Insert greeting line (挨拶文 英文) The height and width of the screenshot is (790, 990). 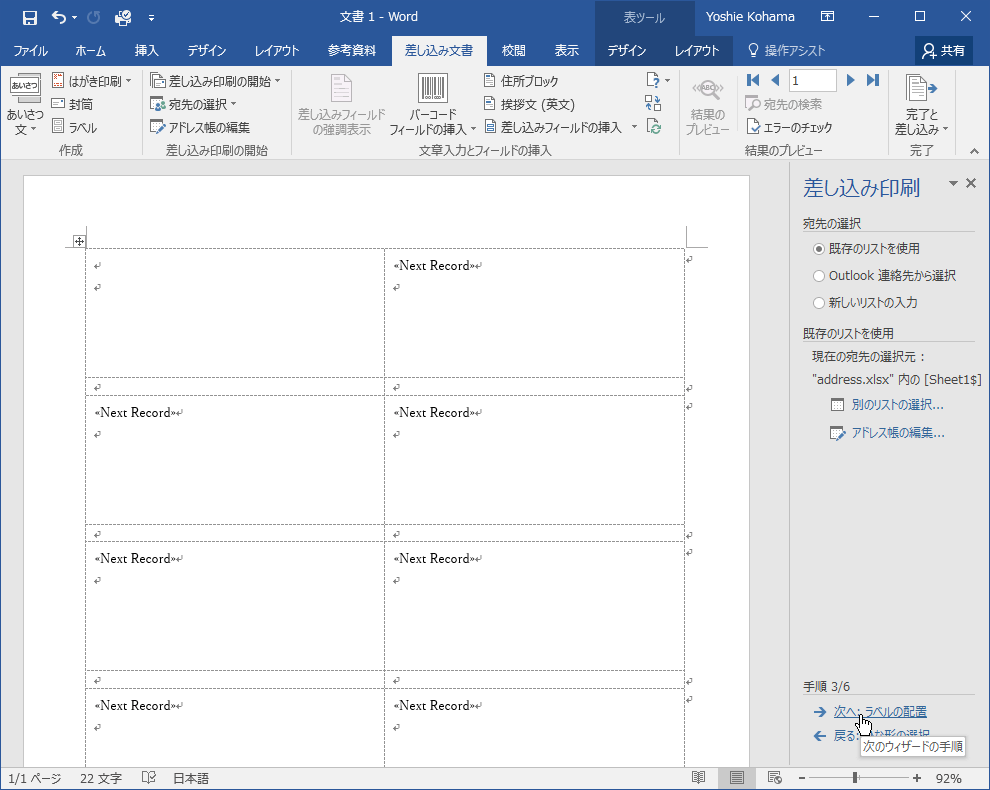click(529, 104)
